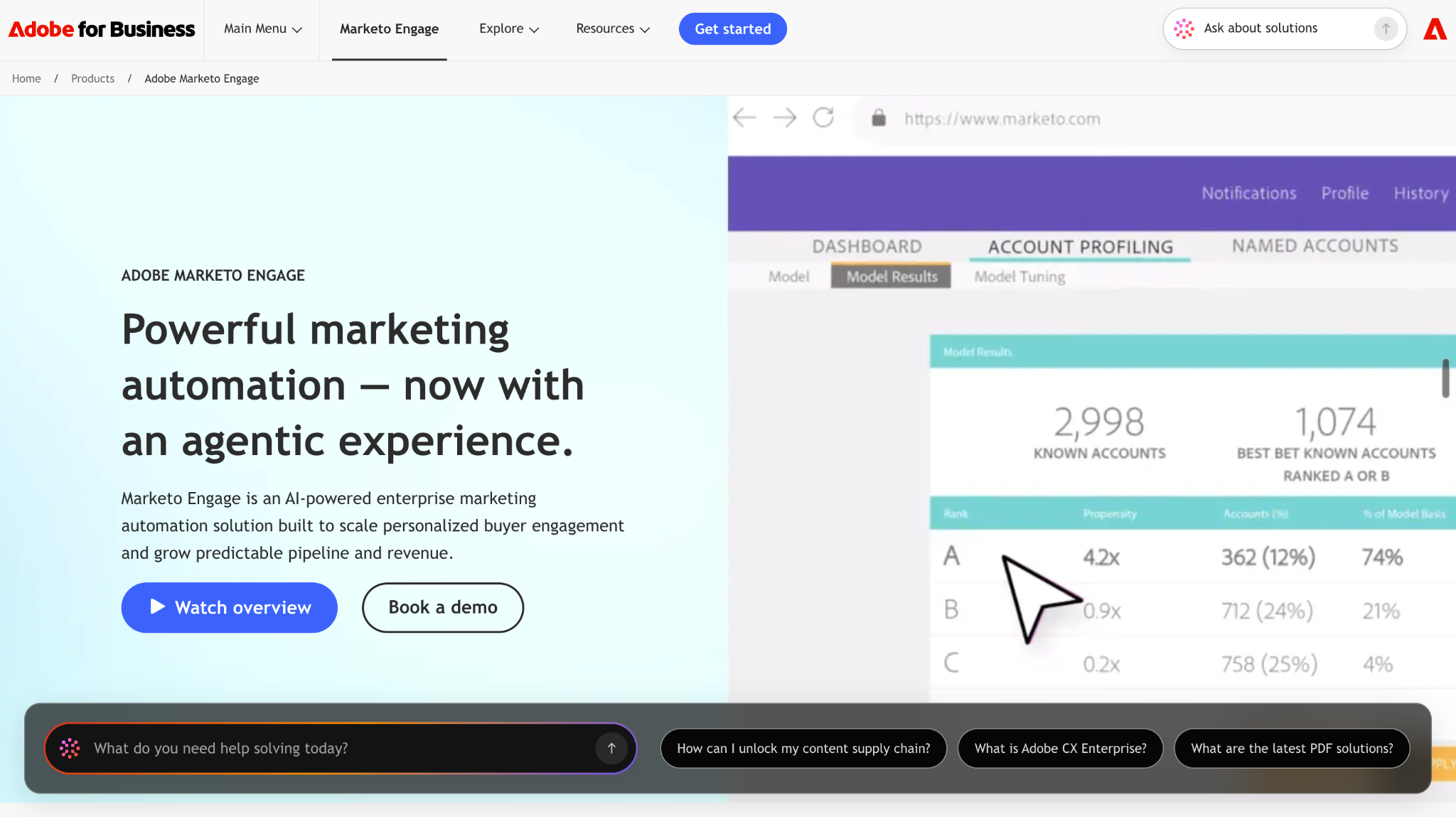The image size is (1456, 817).
Task: Go to the Home breadcrumb link
Action: click(26, 78)
